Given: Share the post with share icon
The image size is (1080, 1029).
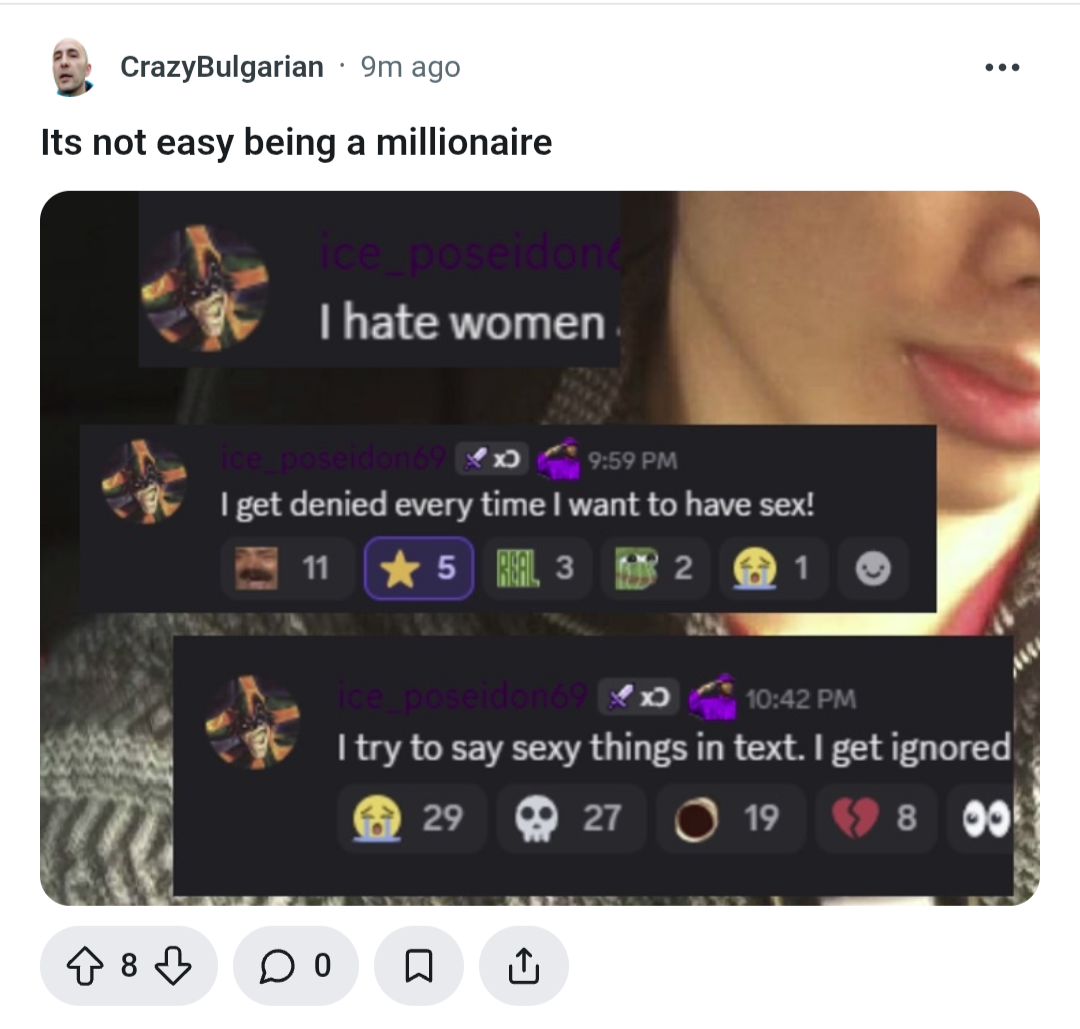Looking at the screenshot, I should (x=523, y=966).
